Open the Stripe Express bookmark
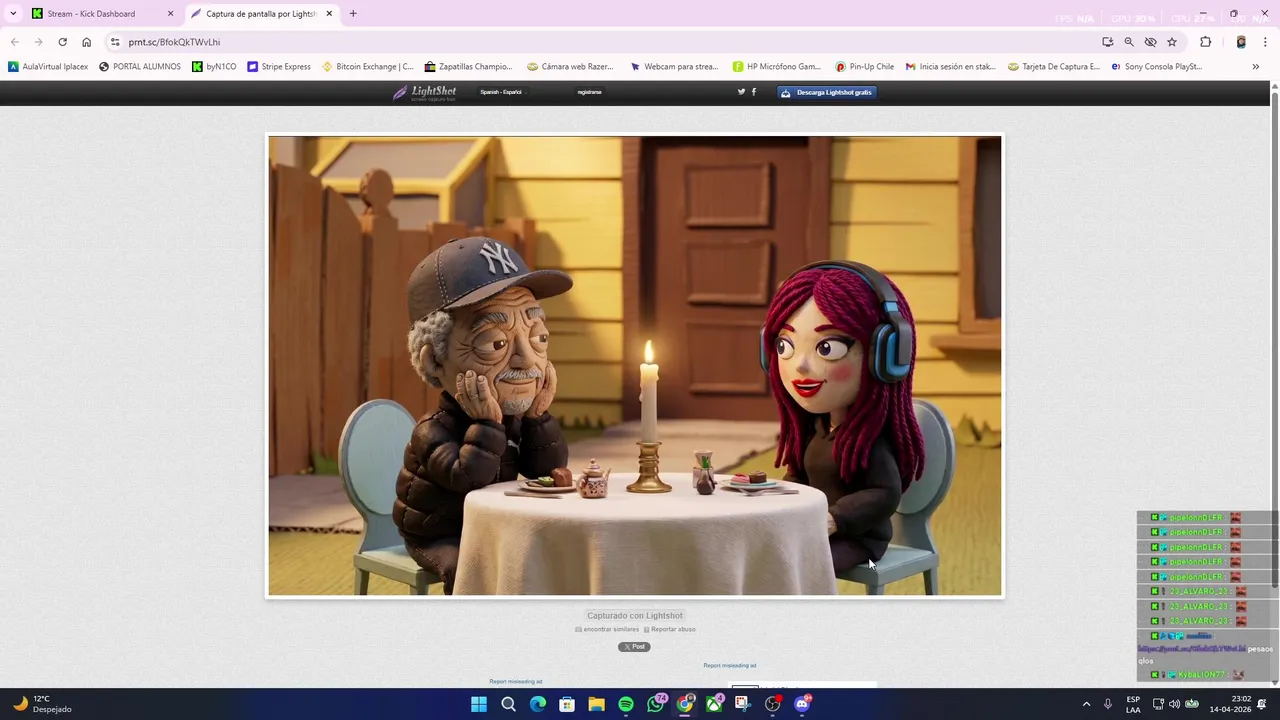 279,67
